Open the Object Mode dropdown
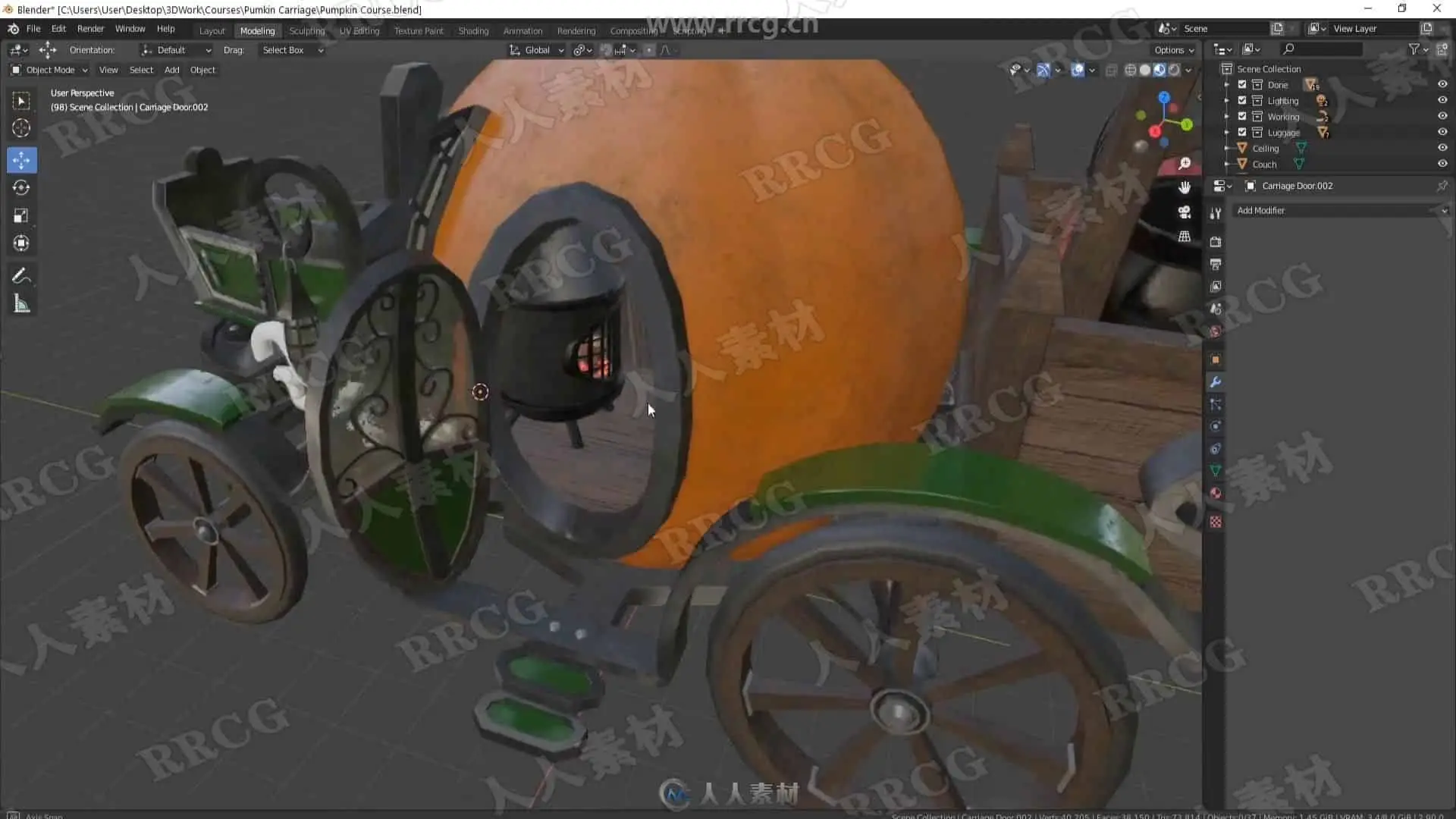Viewport: 1456px width, 819px height. click(50, 70)
